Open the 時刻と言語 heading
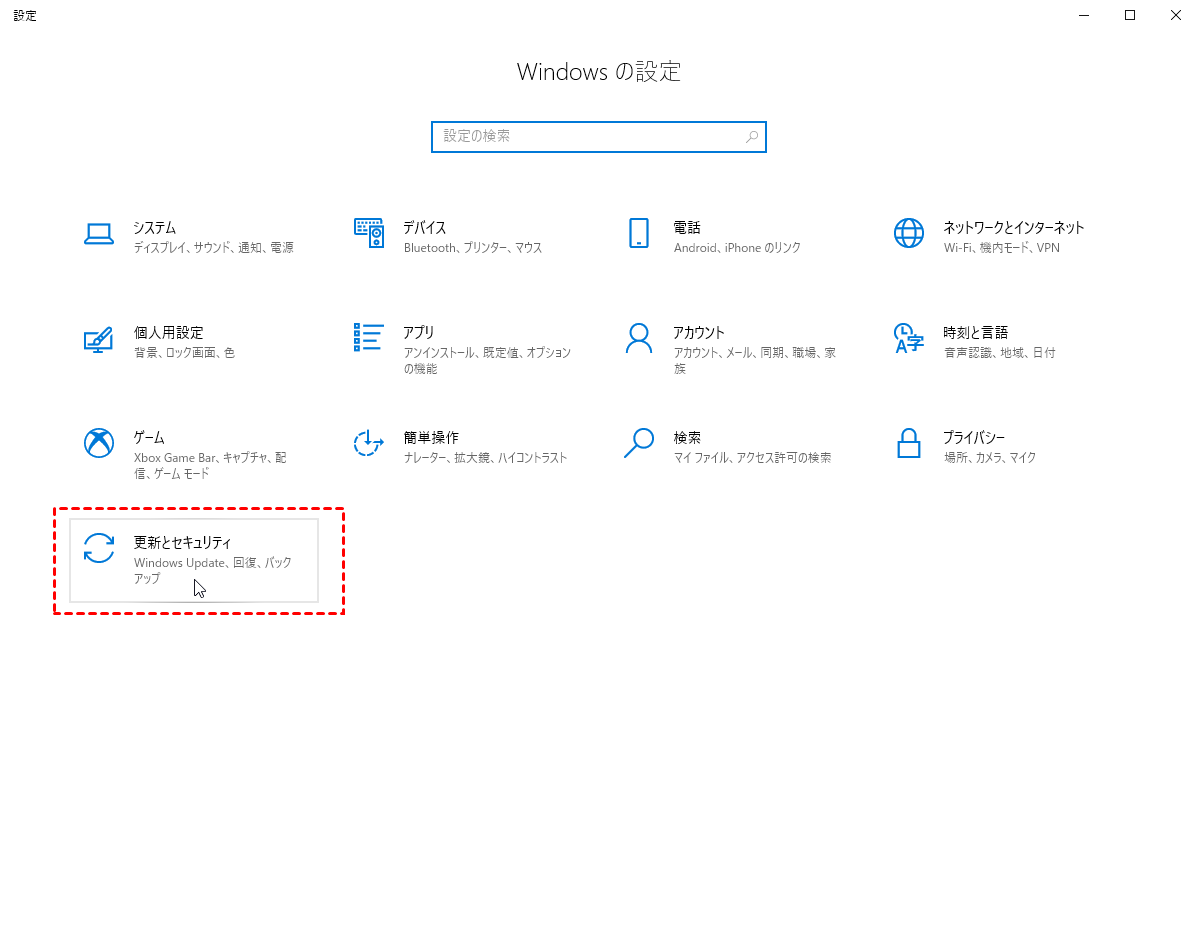 pos(976,332)
